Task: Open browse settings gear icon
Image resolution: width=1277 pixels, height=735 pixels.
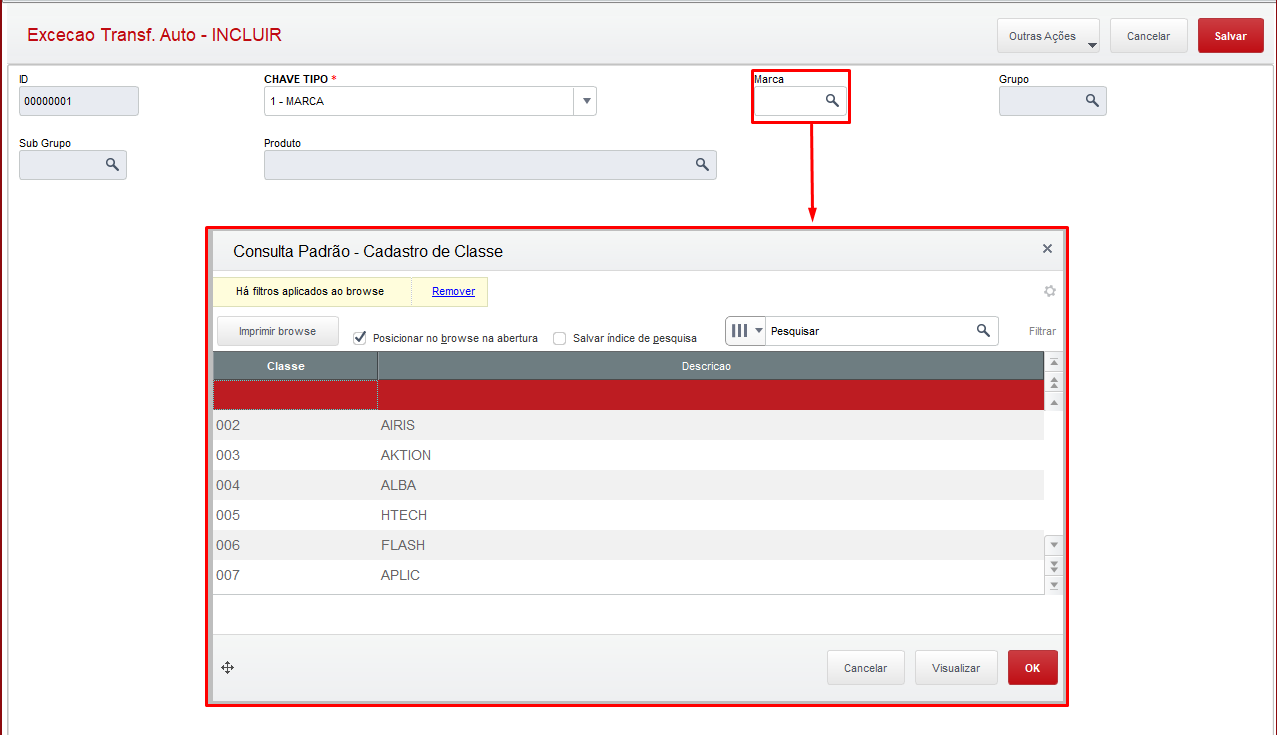Action: coord(1049,292)
